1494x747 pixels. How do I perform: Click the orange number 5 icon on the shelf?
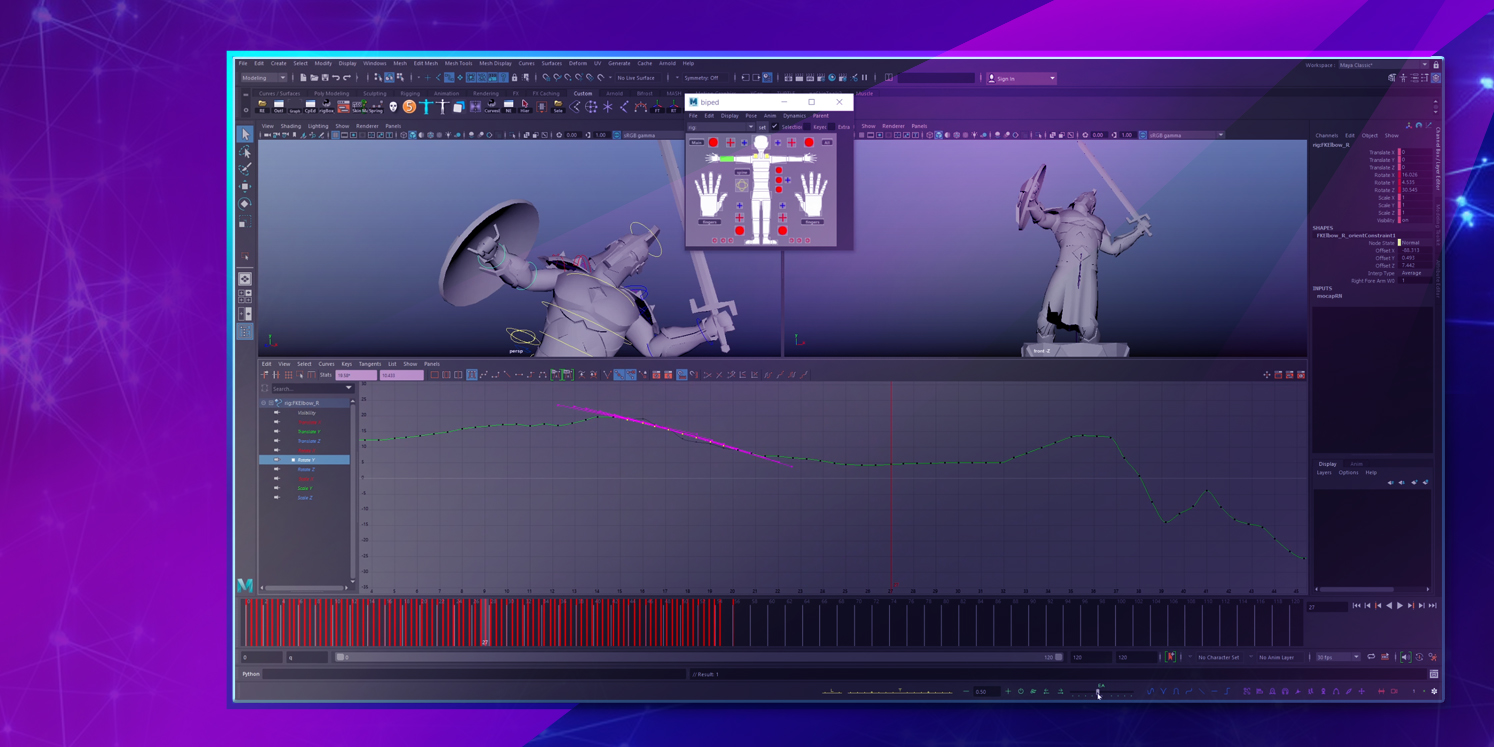pos(410,105)
